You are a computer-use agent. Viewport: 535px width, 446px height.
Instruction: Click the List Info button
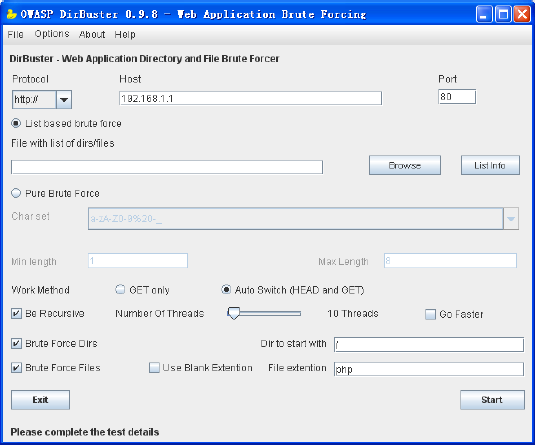490,166
